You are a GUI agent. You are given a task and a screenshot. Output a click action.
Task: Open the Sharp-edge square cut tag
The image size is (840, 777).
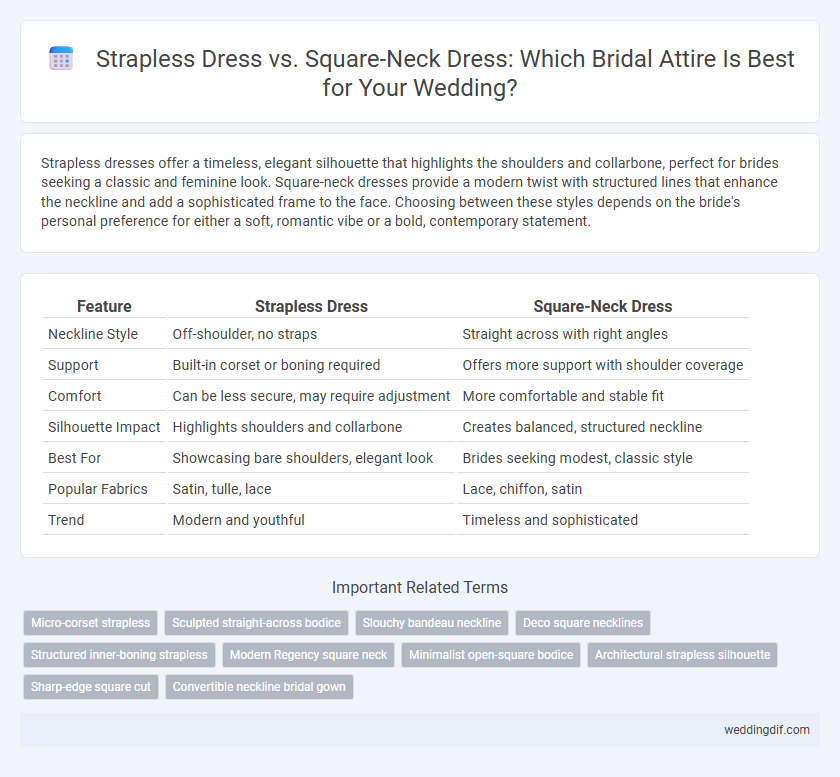tap(91, 687)
